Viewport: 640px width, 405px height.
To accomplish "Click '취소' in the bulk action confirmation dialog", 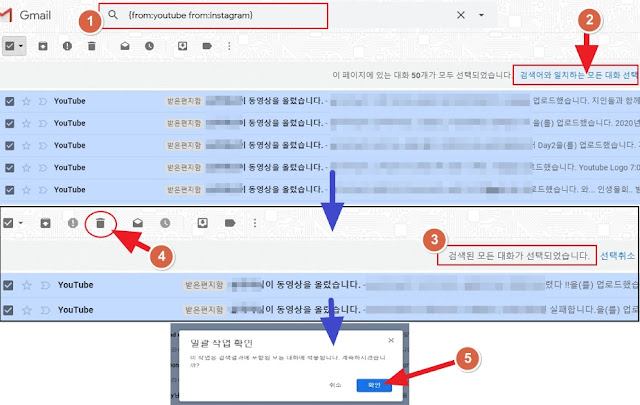I will pos(335,385).
